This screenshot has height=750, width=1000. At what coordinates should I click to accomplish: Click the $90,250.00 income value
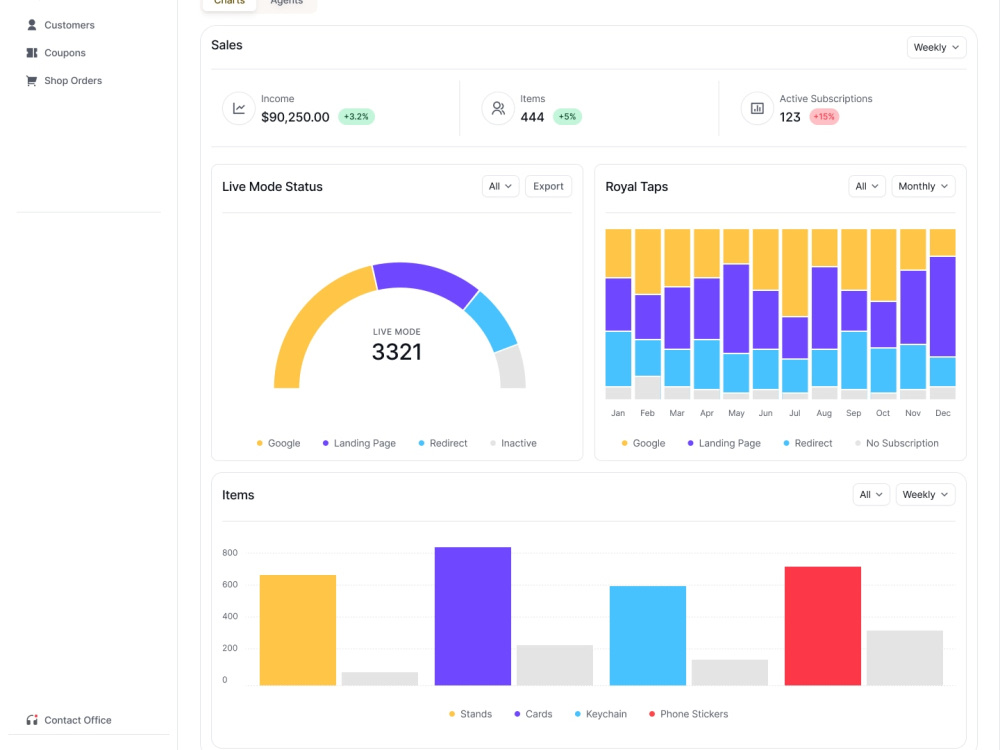click(x=295, y=117)
